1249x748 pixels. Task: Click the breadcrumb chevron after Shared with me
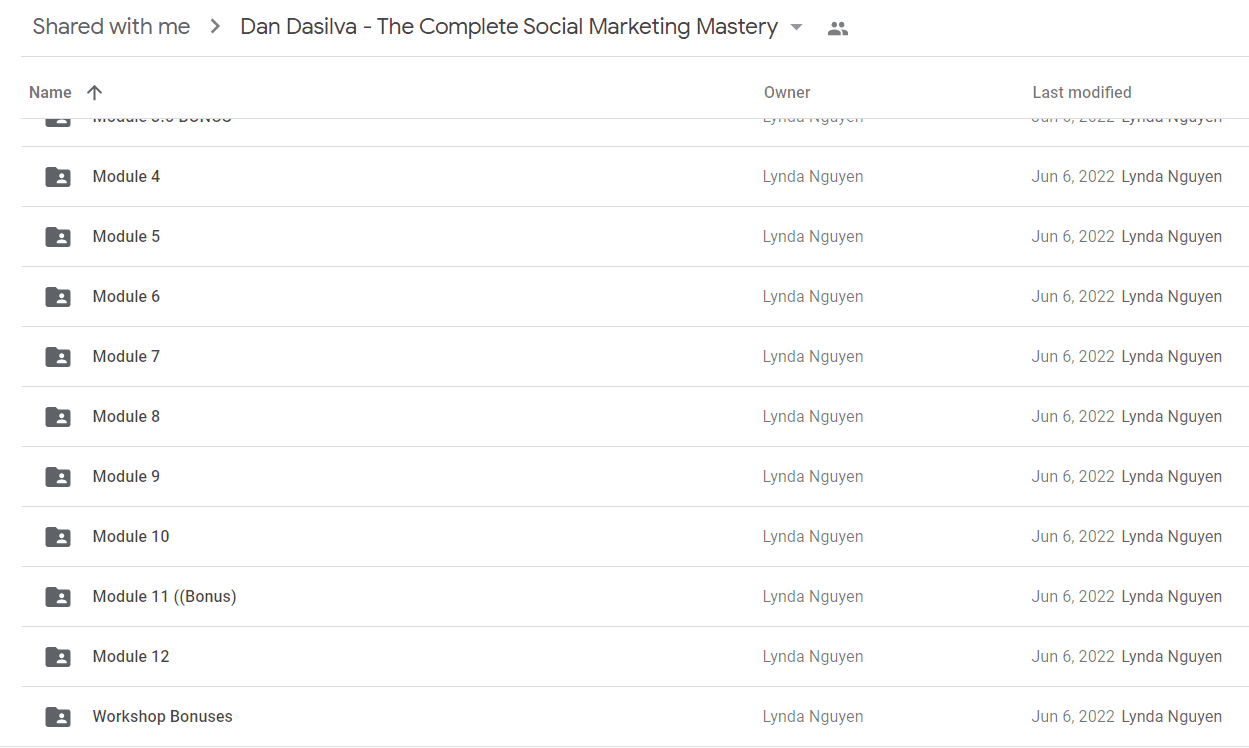pos(215,27)
